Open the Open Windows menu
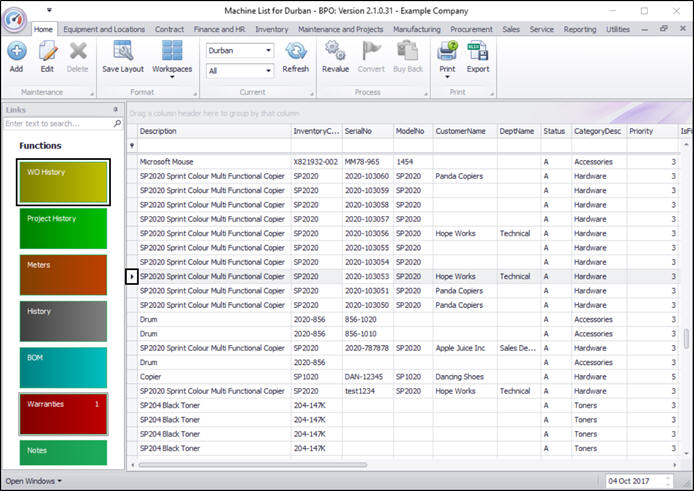 click(x=33, y=481)
